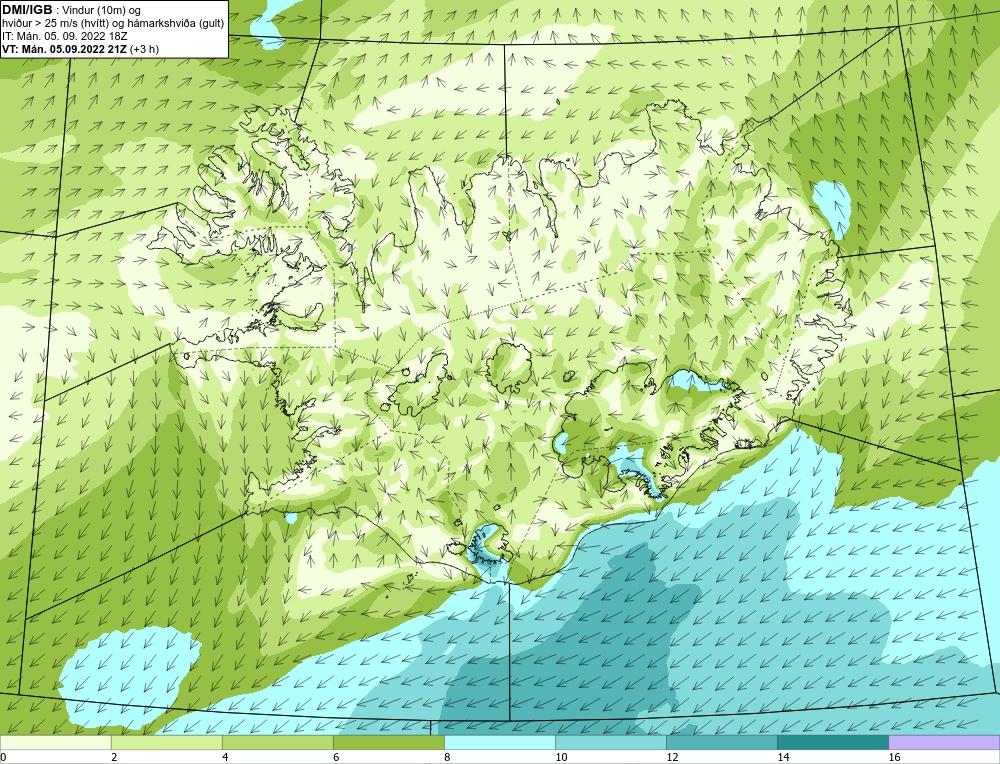The height and width of the screenshot is (764, 1000).
Task: Click the purple legend swatch above 16 m/s
Action: 944,742
